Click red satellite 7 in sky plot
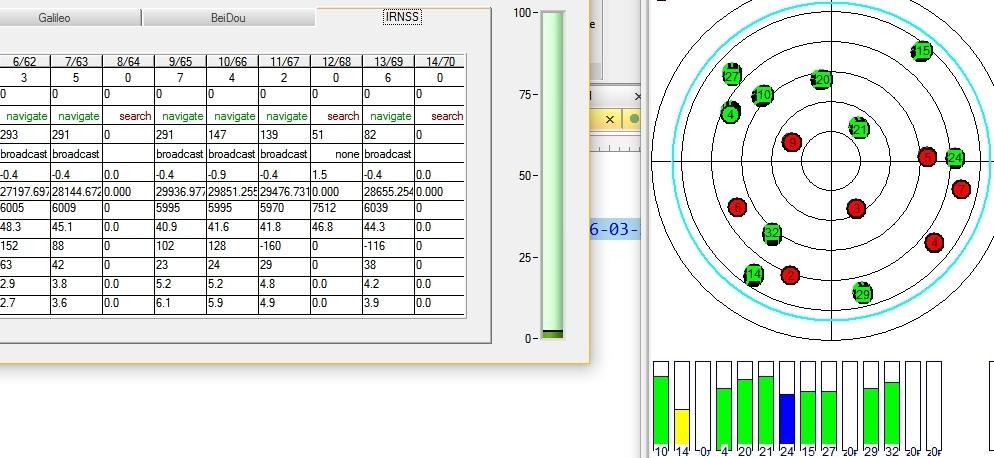This screenshot has height=458, width=994. tap(961, 188)
